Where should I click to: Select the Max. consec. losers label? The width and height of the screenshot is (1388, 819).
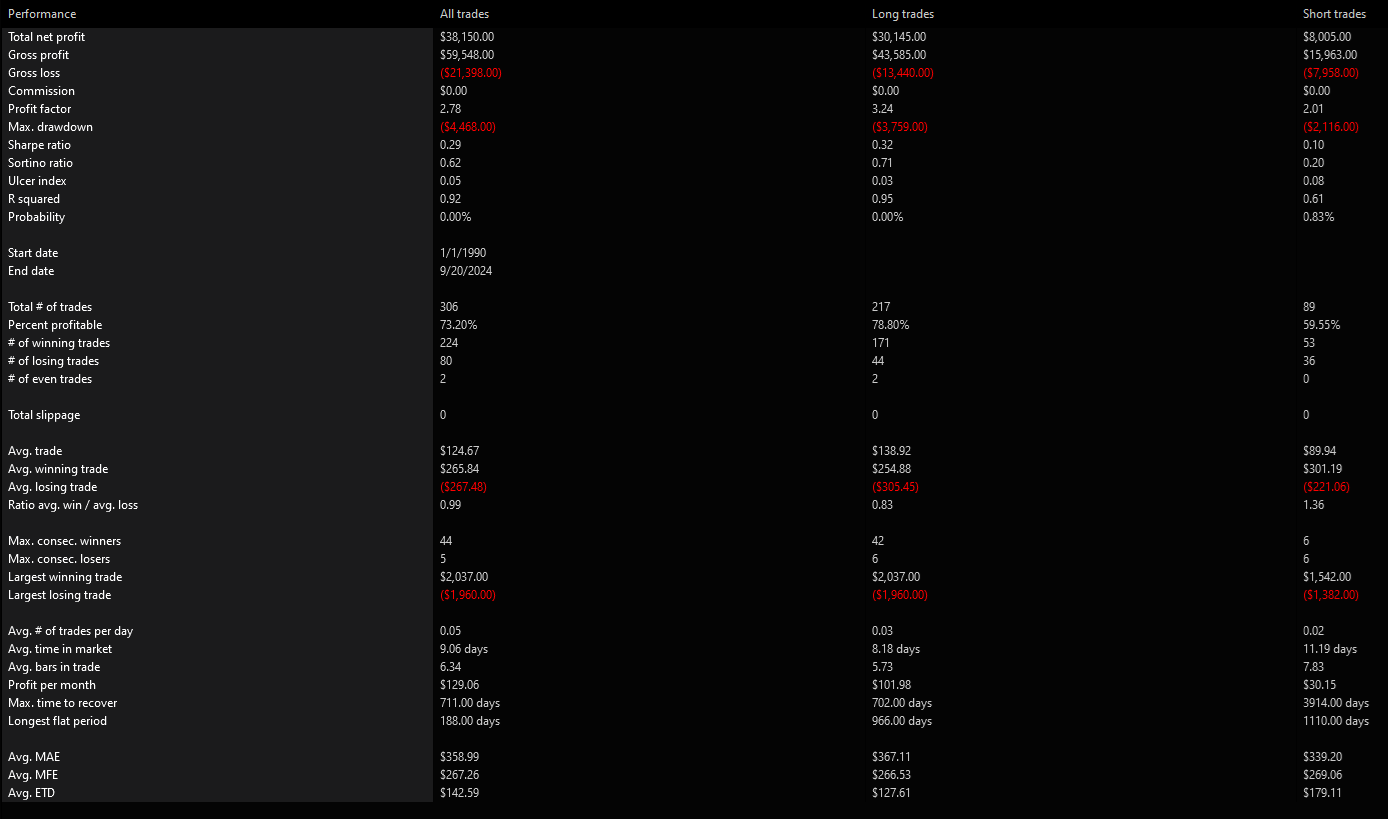click(x=59, y=559)
